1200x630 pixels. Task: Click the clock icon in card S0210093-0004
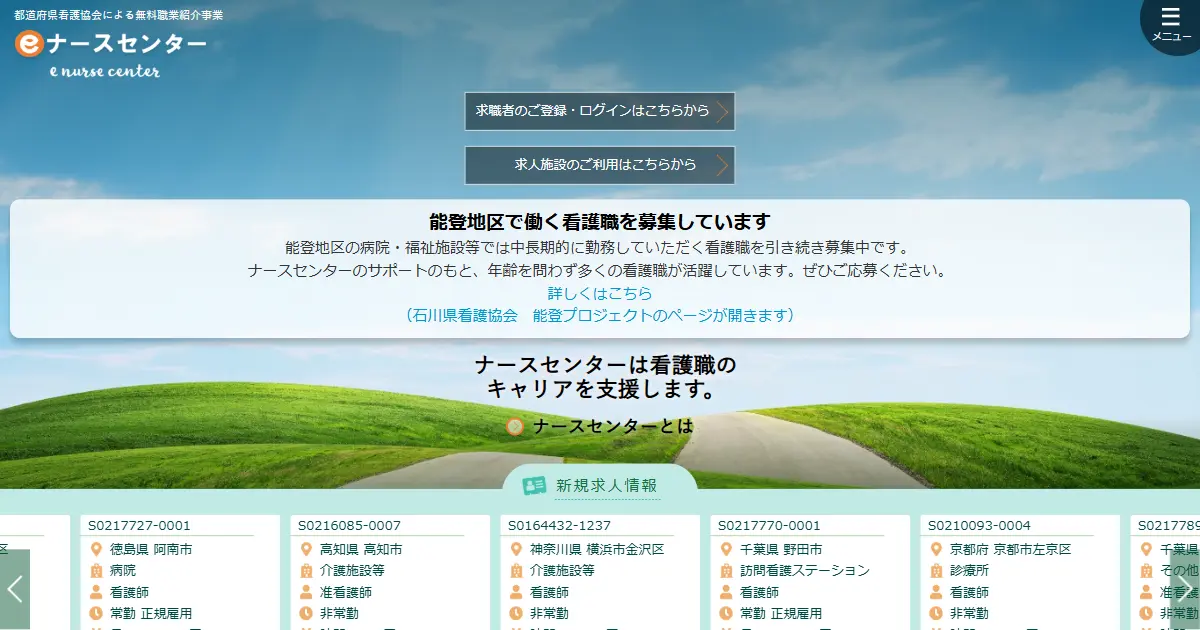(x=937, y=613)
